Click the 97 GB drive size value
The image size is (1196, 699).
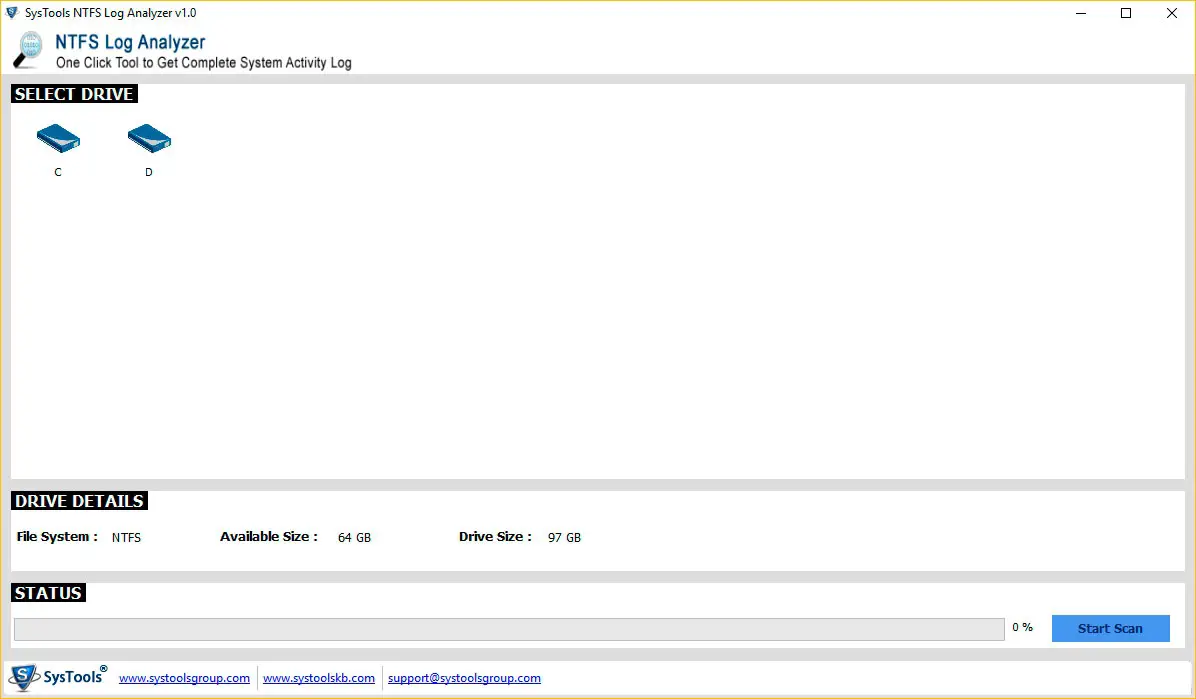[564, 537]
